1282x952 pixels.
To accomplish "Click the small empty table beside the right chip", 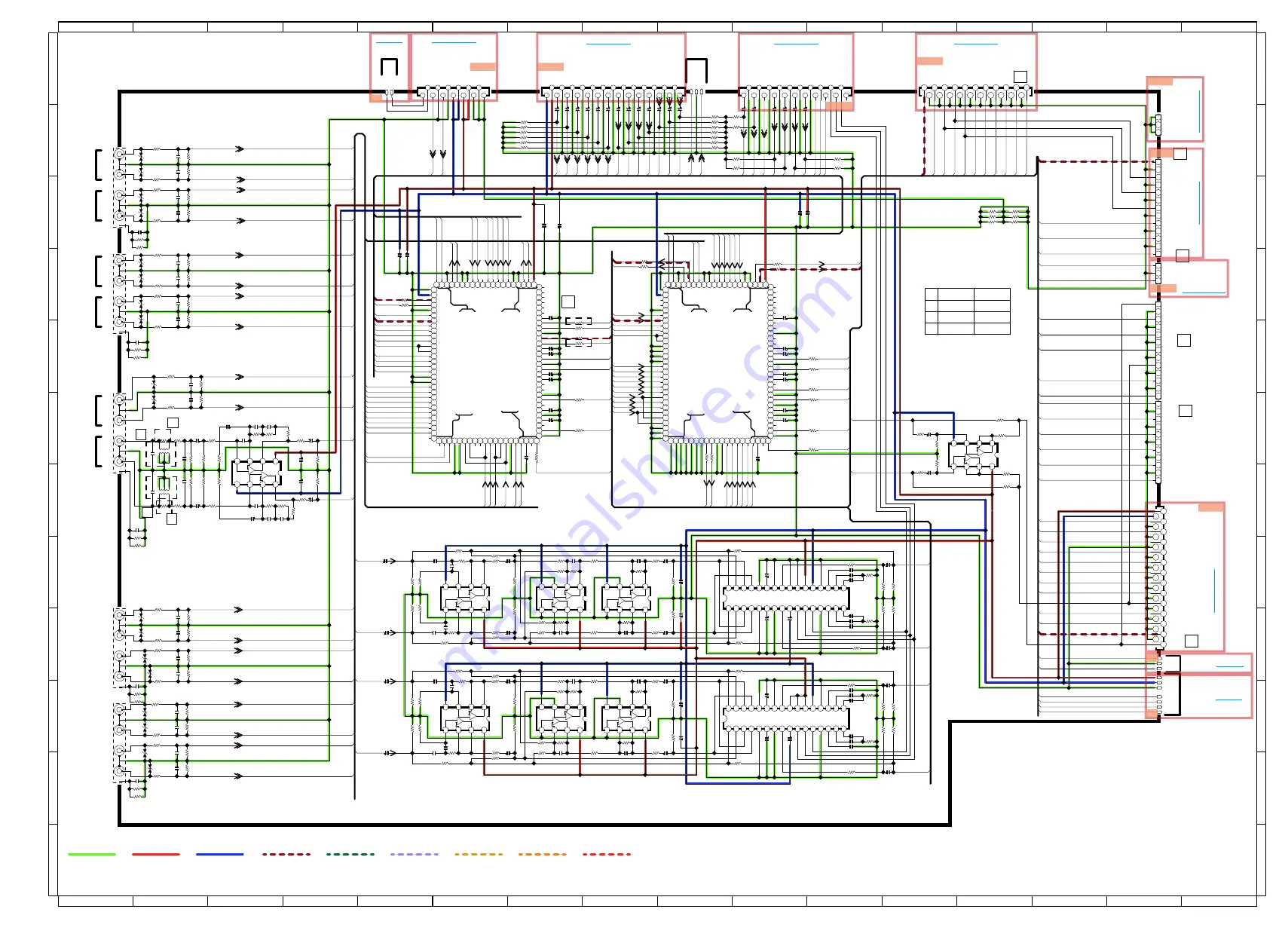I will tap(968, 311).
